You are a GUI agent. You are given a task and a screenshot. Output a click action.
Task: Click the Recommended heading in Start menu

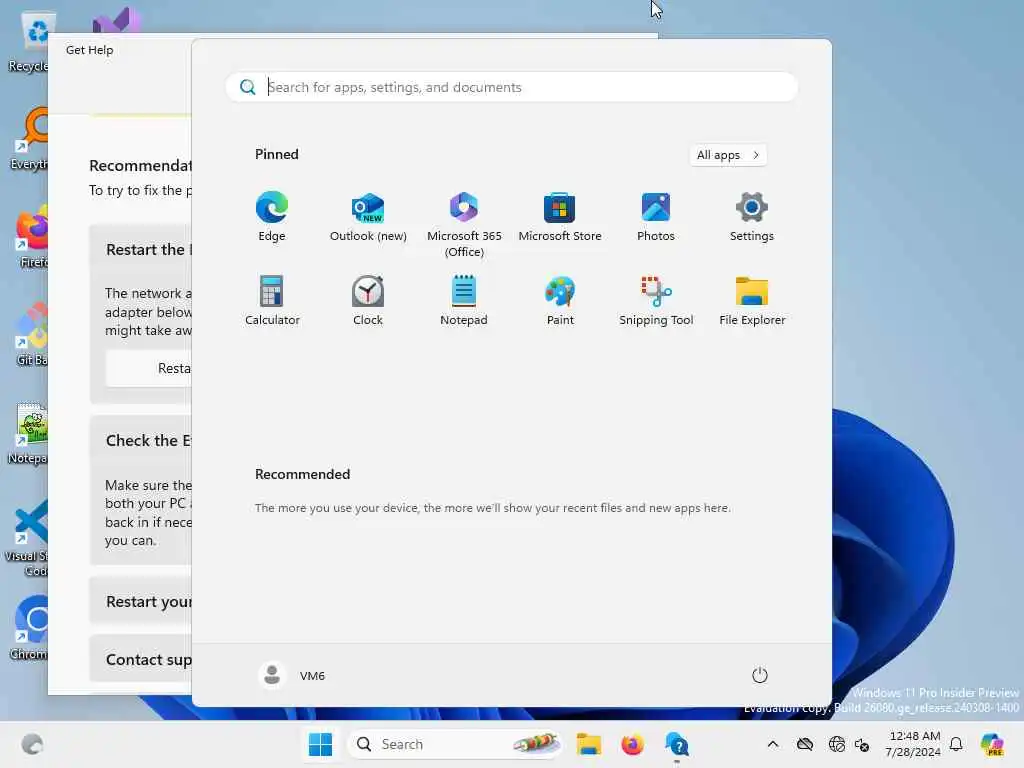(x=302, y=474)
